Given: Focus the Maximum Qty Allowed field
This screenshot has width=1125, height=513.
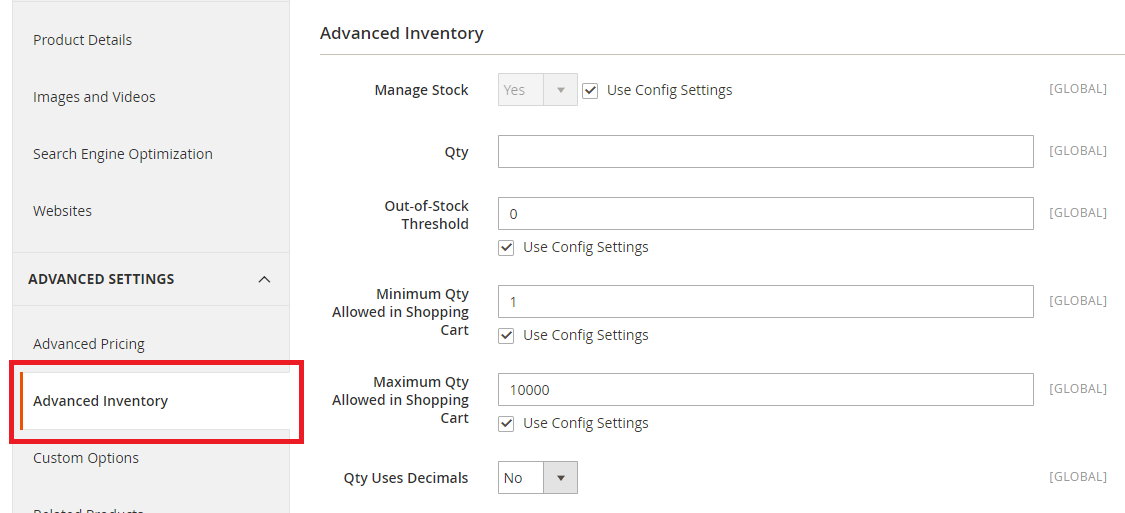Looking at the screenshot, I should tap(765, 390).
